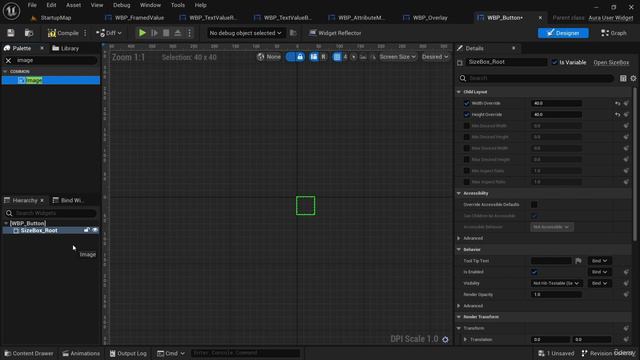
Task: Switch to the Bind Widgets tab
Action: [68, 200]
